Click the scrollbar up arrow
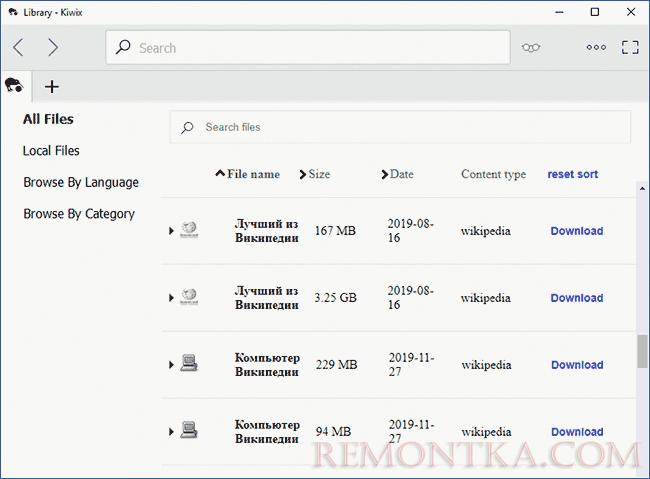The width and height of the screenshot is (650, 479). coord(643,189)
